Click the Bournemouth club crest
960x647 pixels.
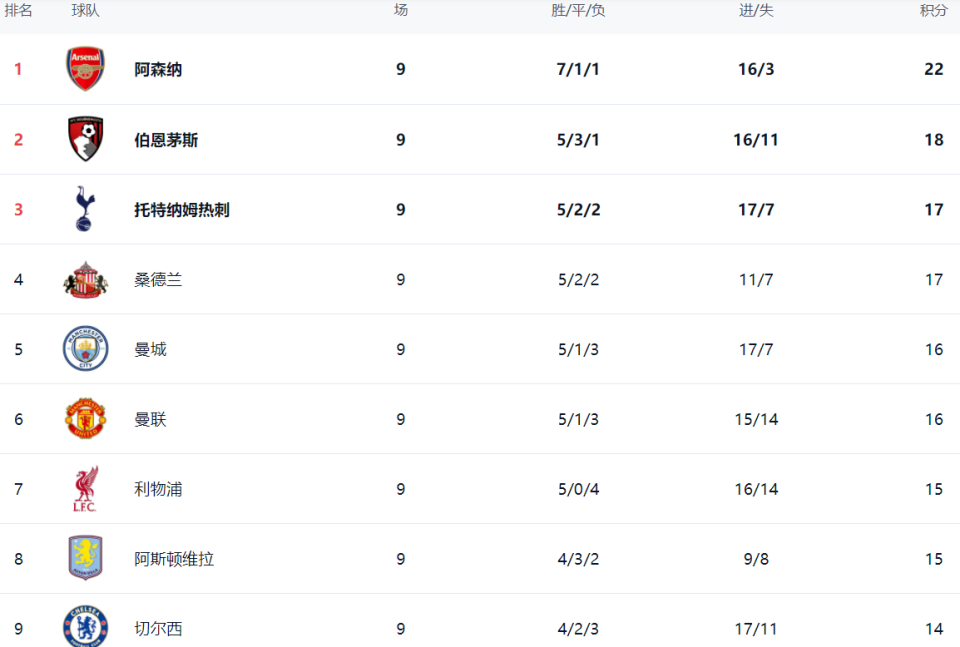[x=85, y=139]
